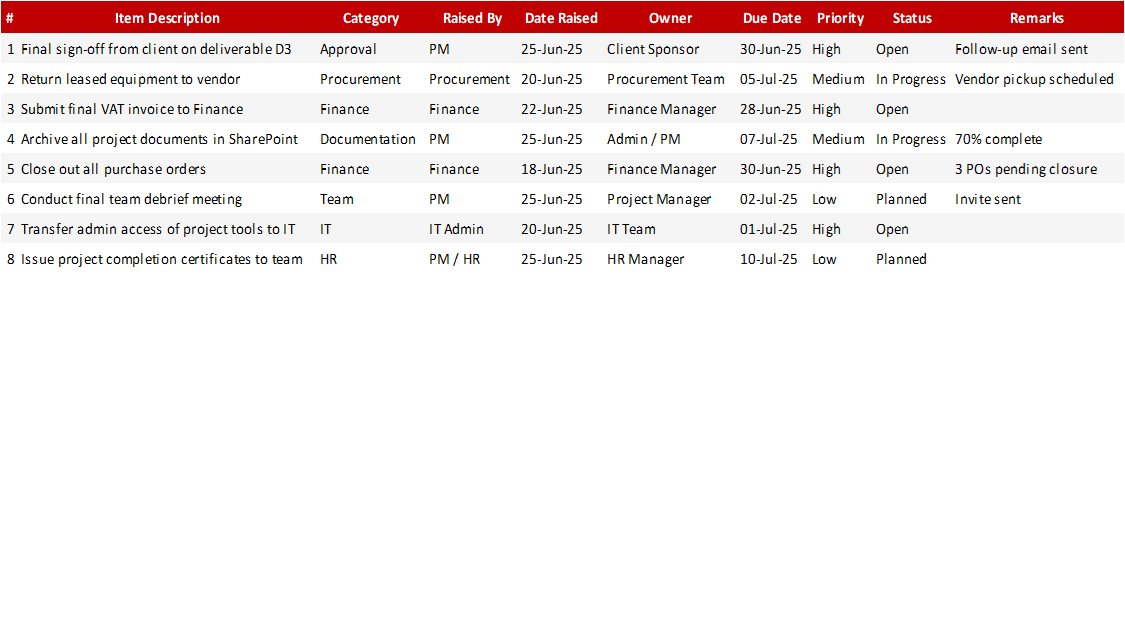
Task: Click the 'Team' category cell
Action: (x=336, y=199)
